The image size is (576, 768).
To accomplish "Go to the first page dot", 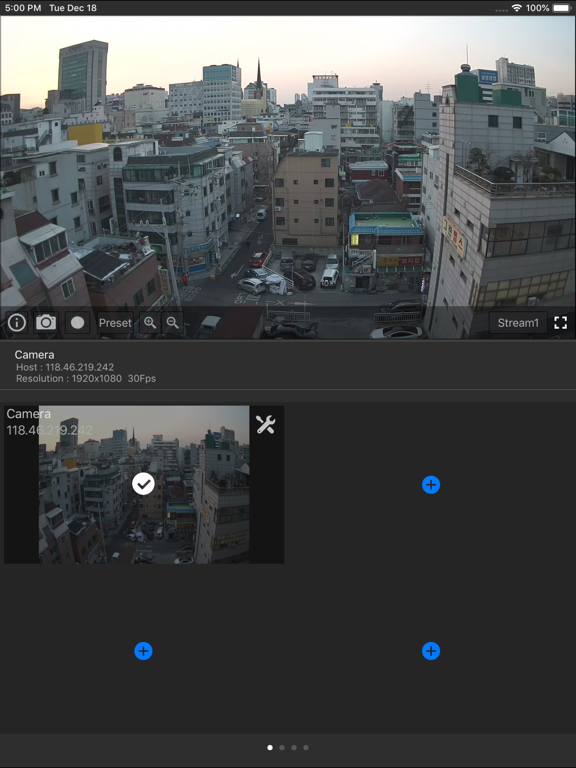I will pos(270,747).
